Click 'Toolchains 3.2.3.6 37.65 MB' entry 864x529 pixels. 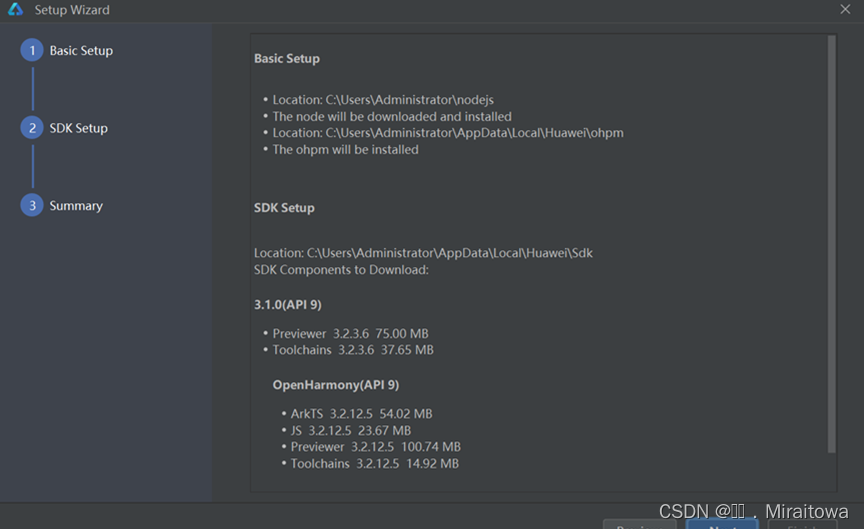(353, 350)
